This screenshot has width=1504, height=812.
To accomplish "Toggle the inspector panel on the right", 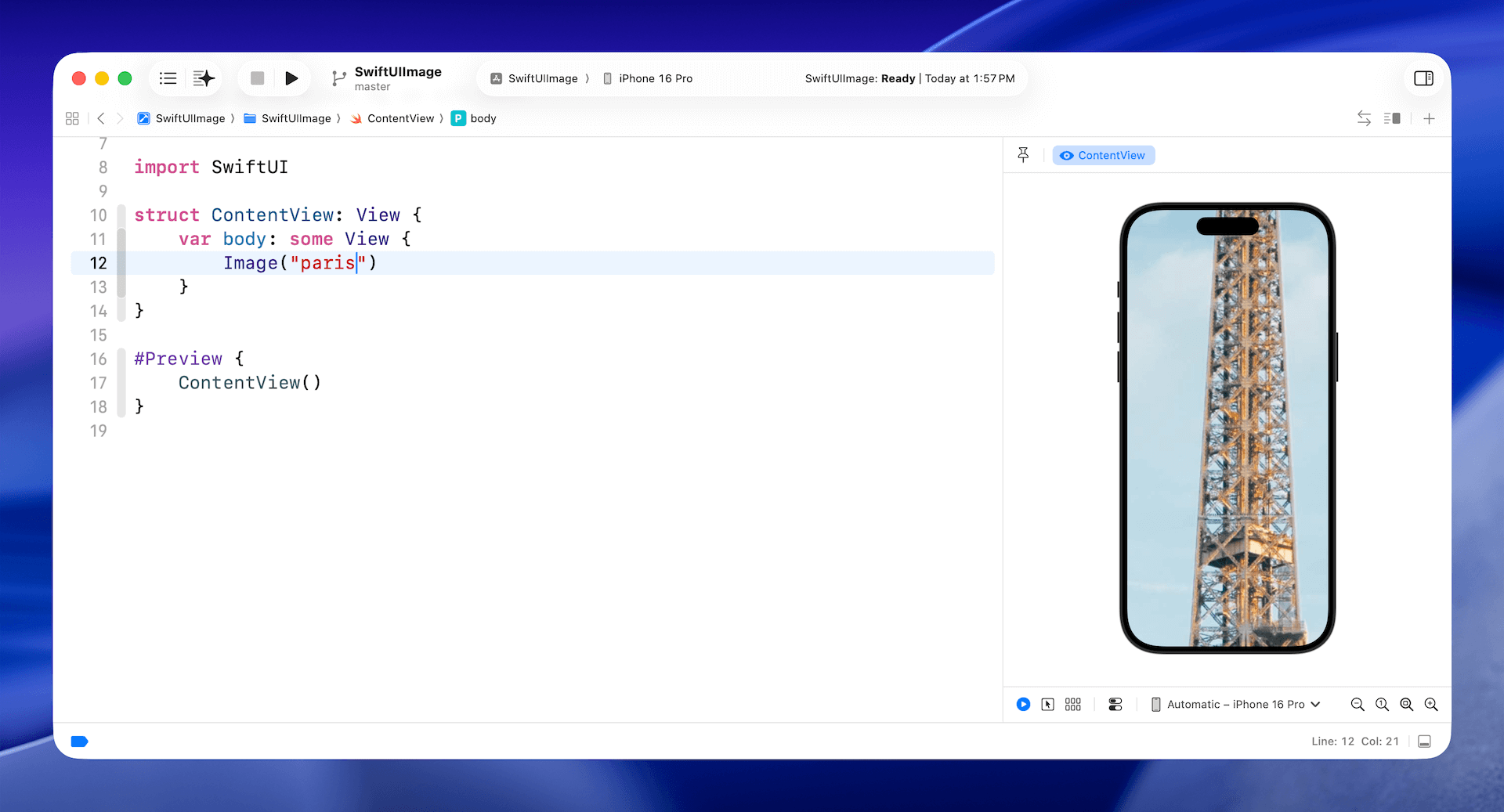I will coord(1423,78).
